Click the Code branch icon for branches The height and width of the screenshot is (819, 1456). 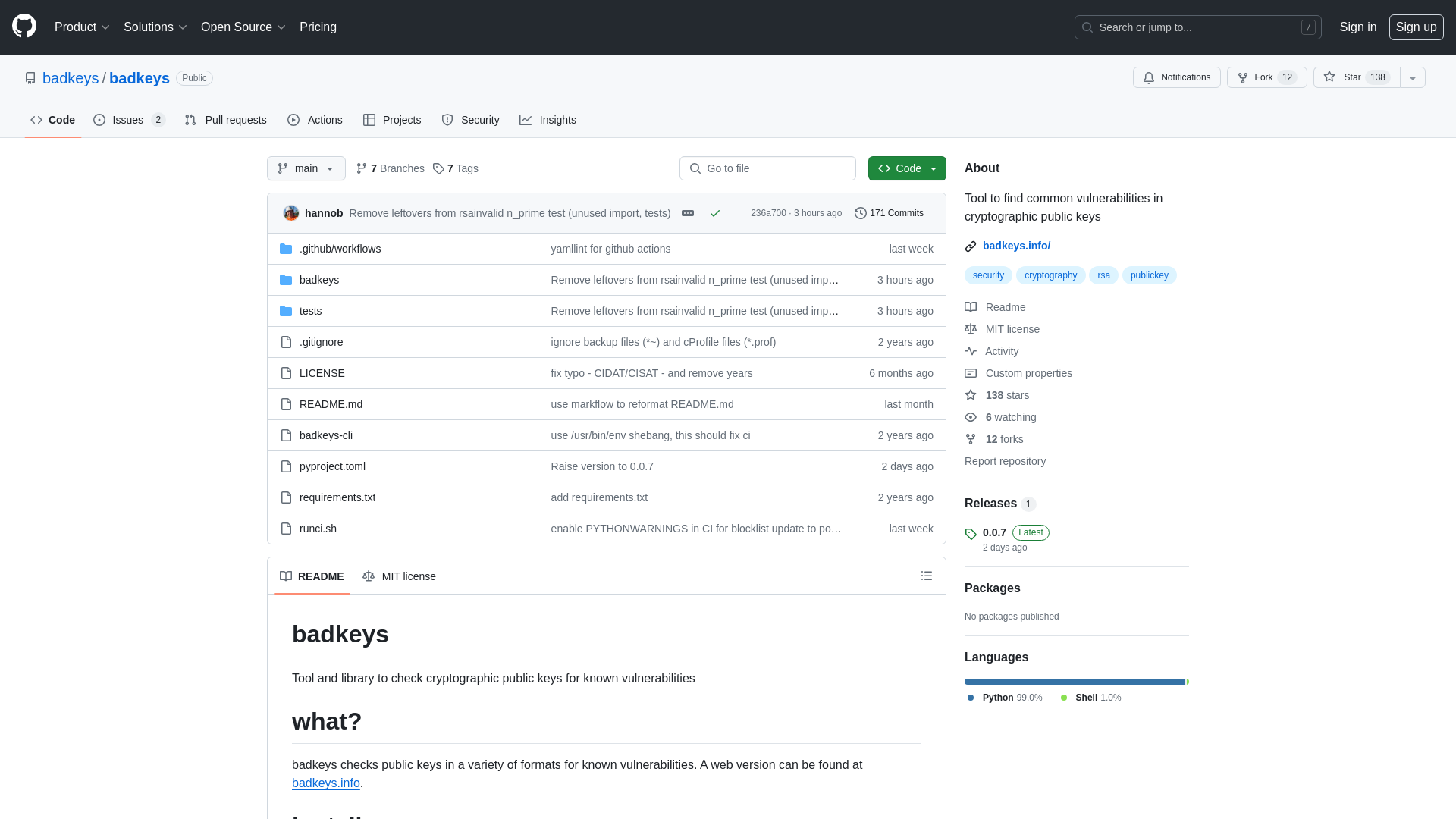click(x=362, y=168)
